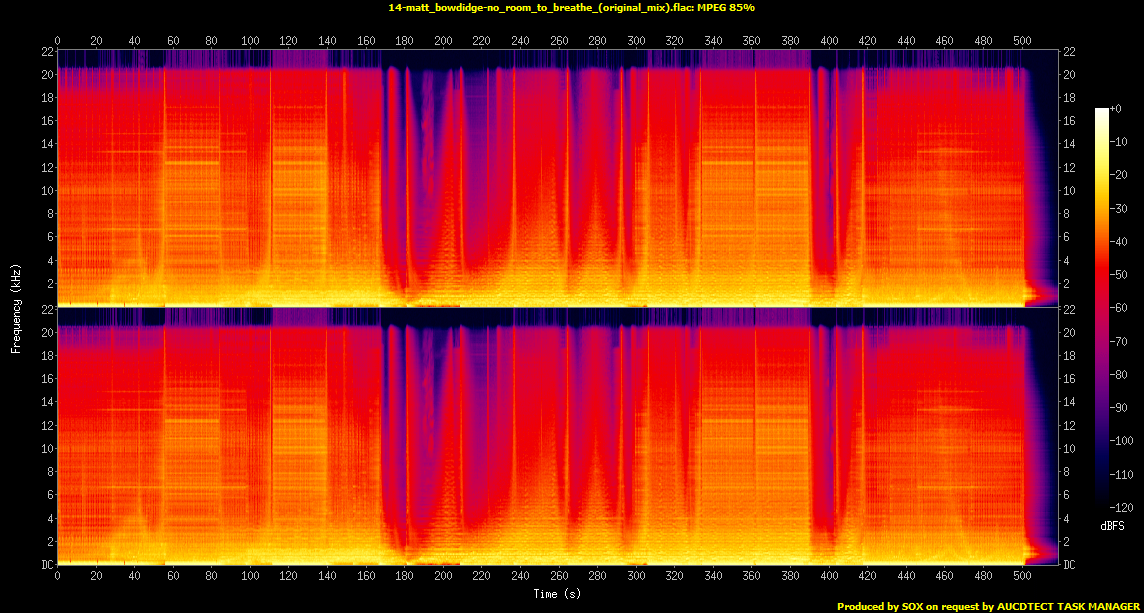Click the '-20' value on the dBFS scale
The width and height of the screenshot is (1144, 613).
click(1118, 174)
